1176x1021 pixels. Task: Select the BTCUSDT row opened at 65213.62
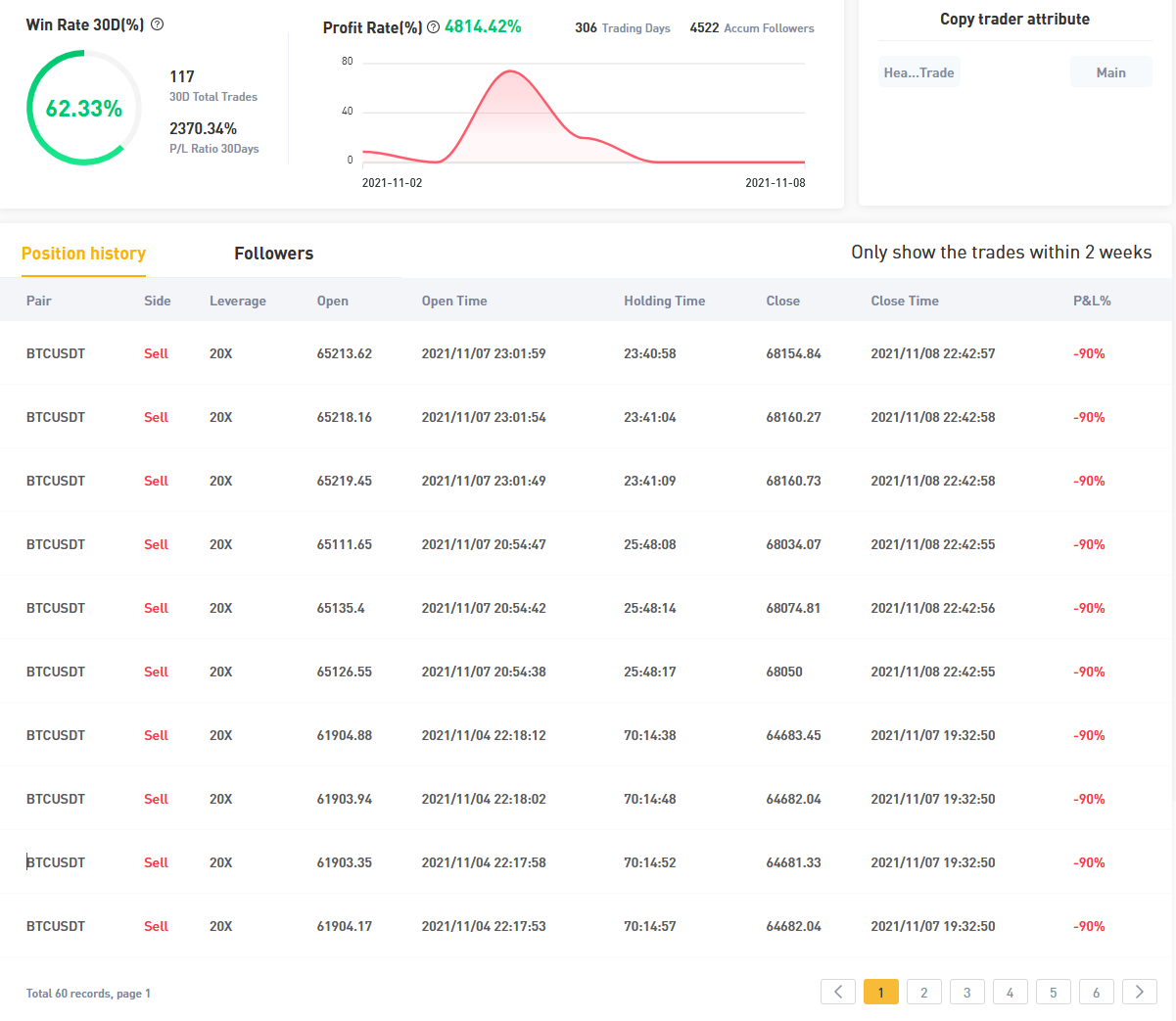pyautogui.click(x=588, y=353)
